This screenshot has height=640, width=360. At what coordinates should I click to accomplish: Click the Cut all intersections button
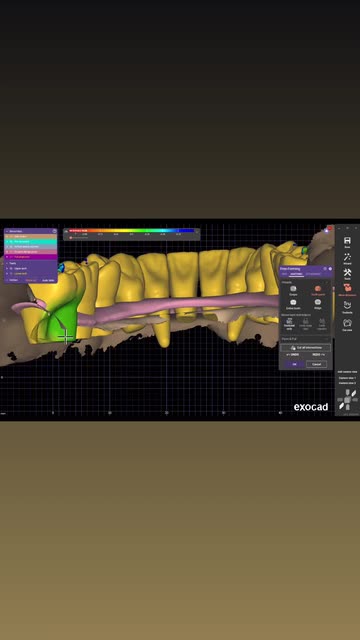tap(306, 348)
